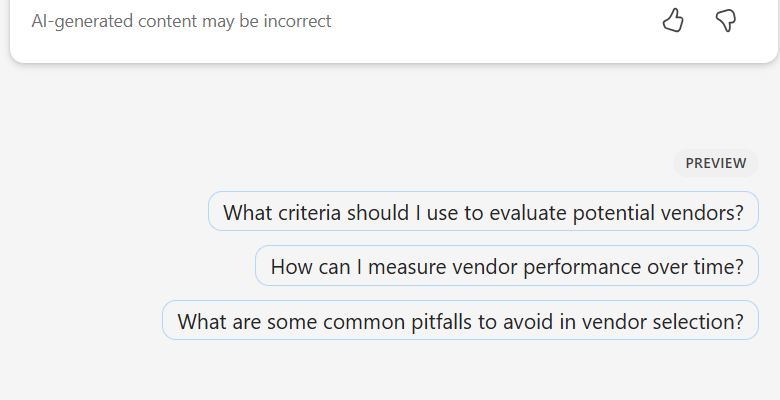This screenshot has height=400, width=780.
Task: Give positive feedback on the answer
Action: tap(673, 20)
